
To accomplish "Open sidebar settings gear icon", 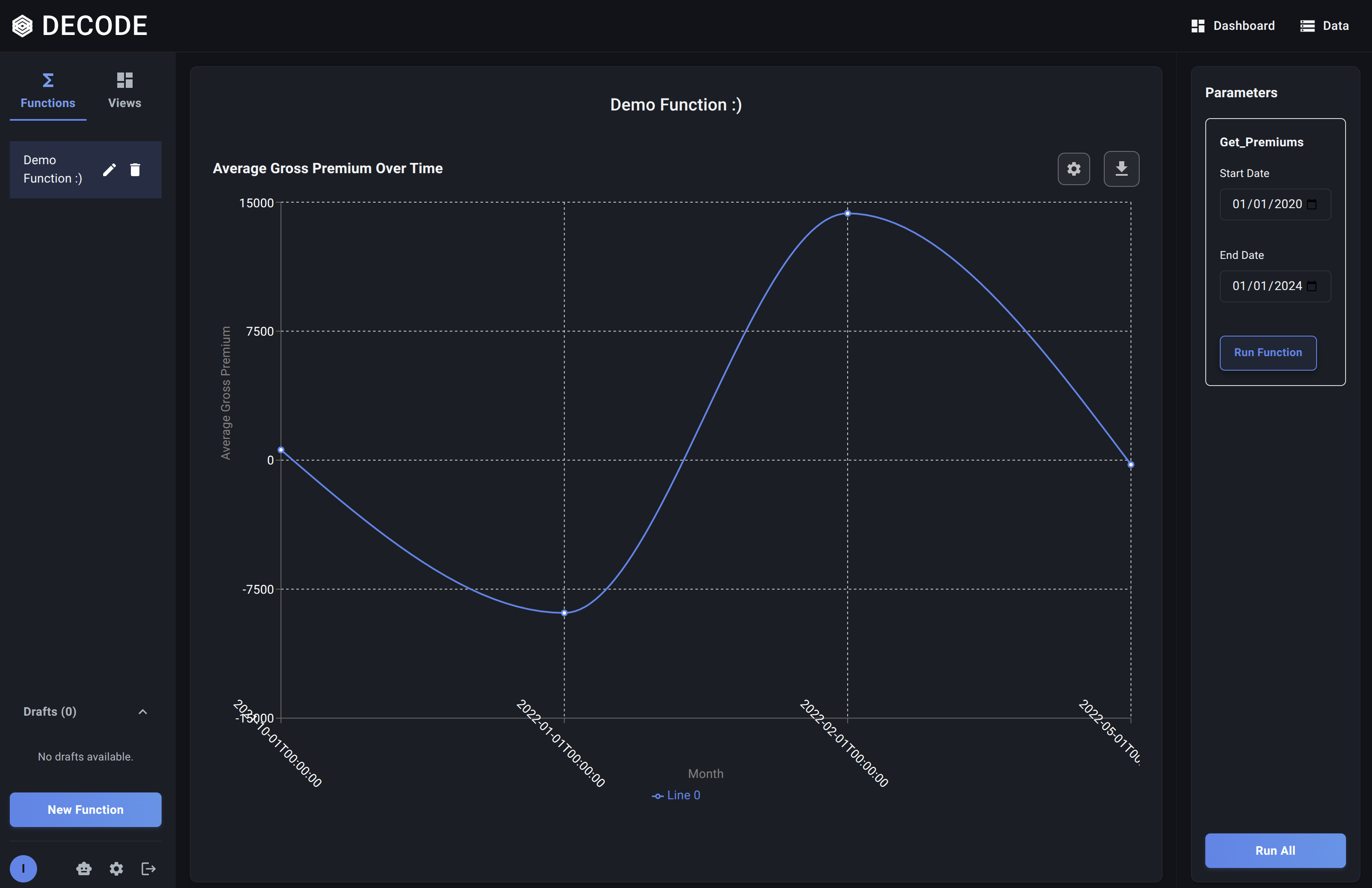I will [x=116, y=868].
